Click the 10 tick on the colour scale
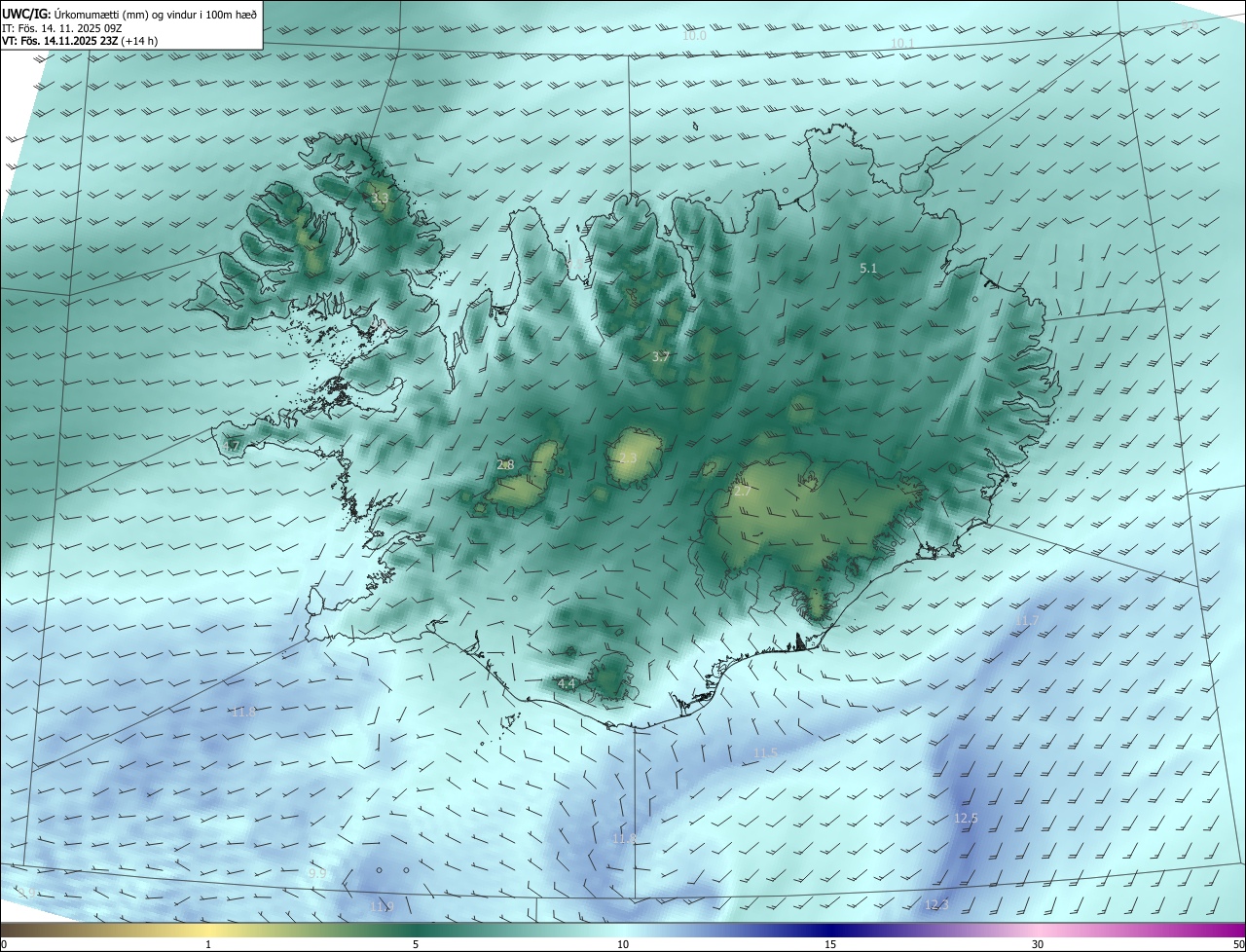 [x=623, y=944]
